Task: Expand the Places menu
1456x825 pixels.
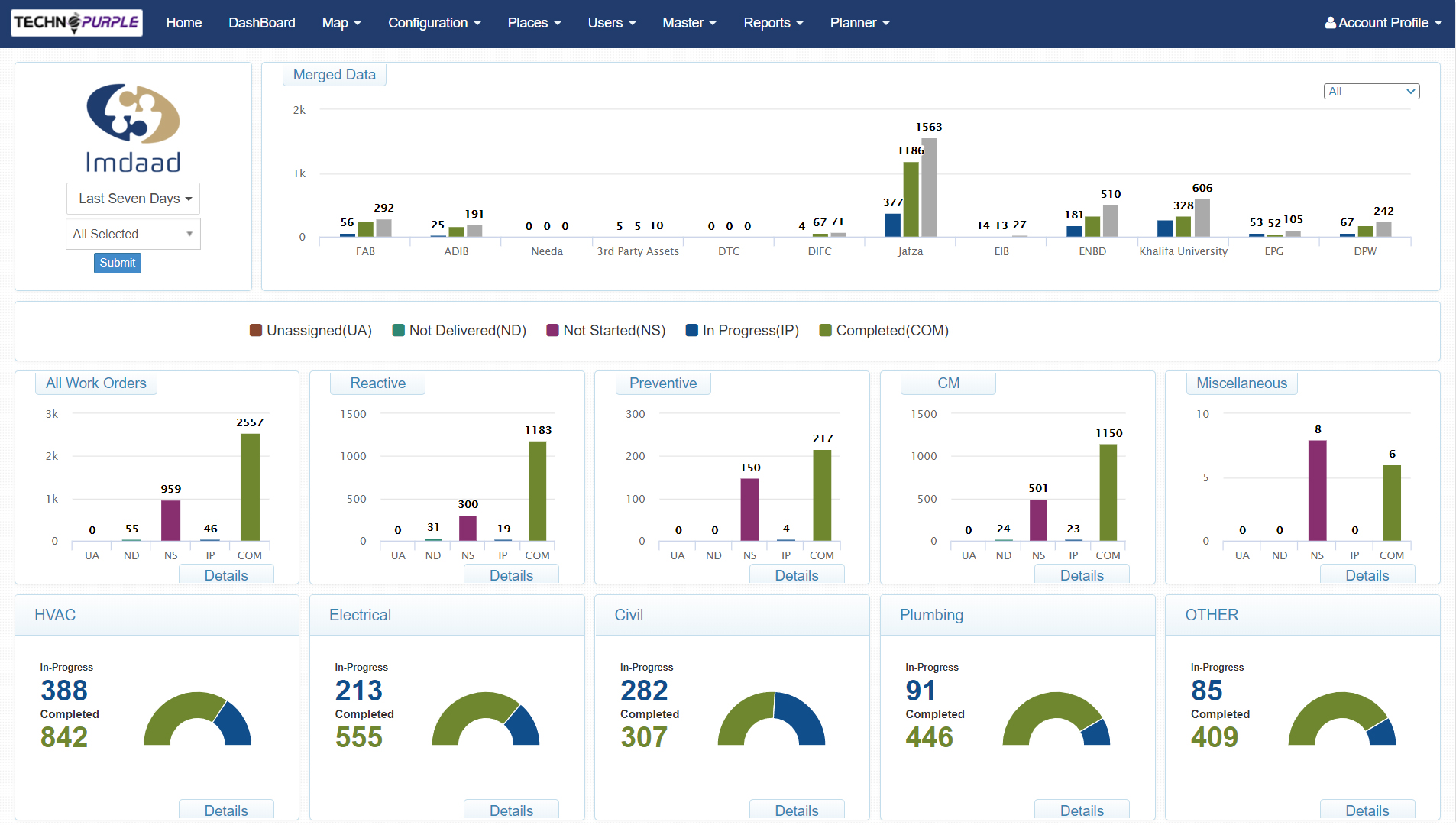Action: point(534,23)
